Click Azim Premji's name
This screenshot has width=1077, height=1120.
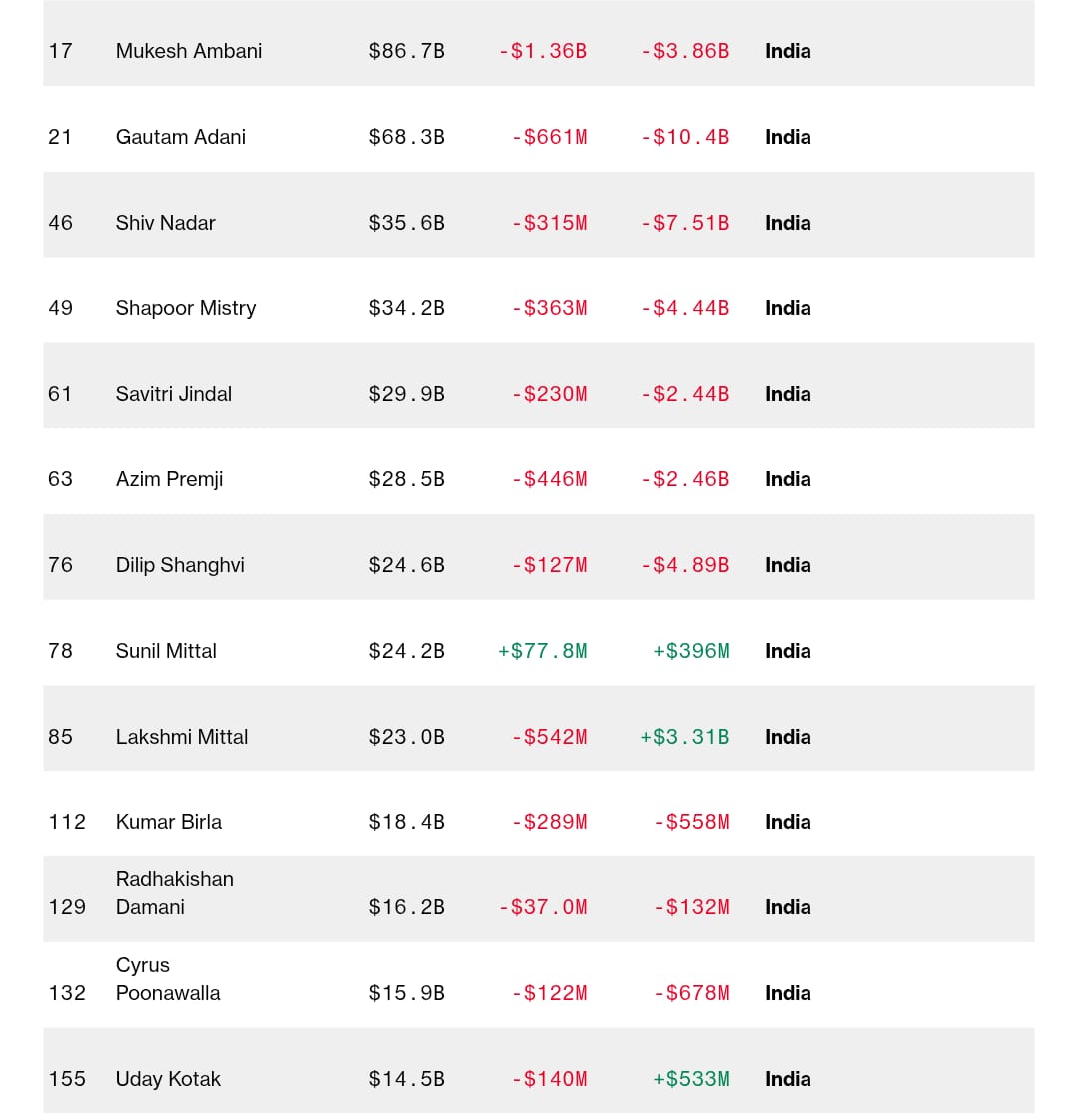[170, 479]
